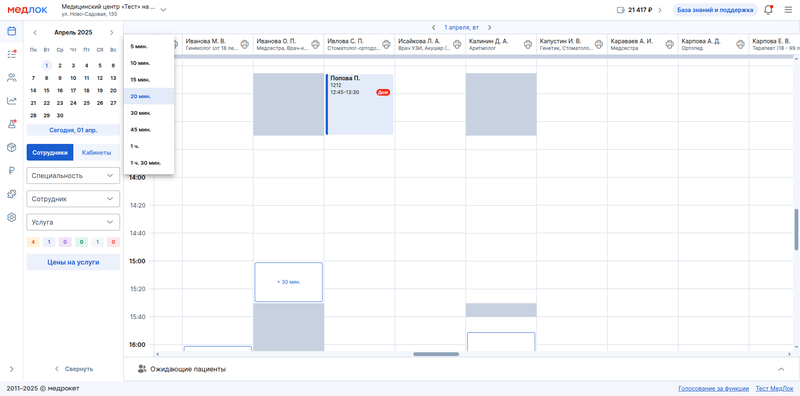Open База знаний и поддержка

pyautogui.click(x=715, y=10)
